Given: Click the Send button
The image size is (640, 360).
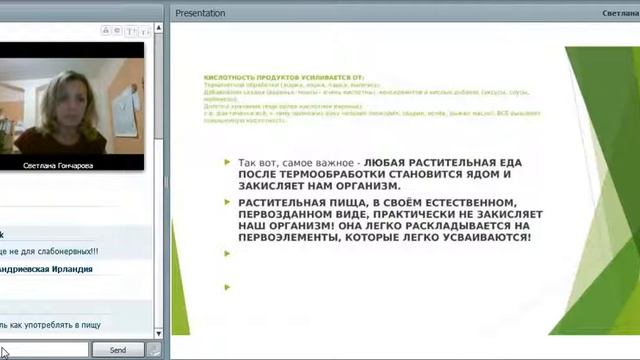Looking at the screenshot, I should click(x=118, y=350).
